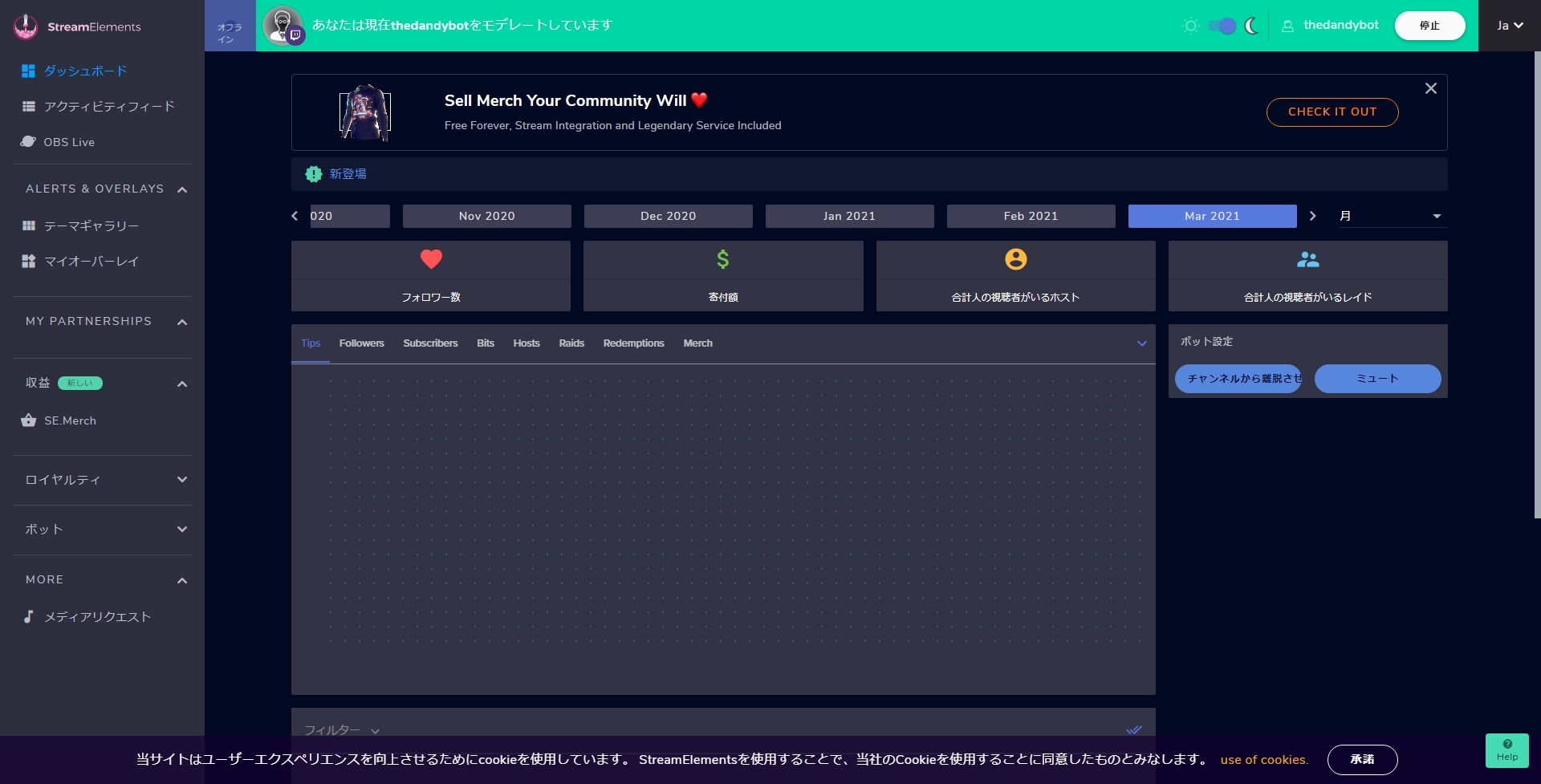Select Dec 2020 month
1541x784 pixels.
pyautogui.click(x=669, y=216)
